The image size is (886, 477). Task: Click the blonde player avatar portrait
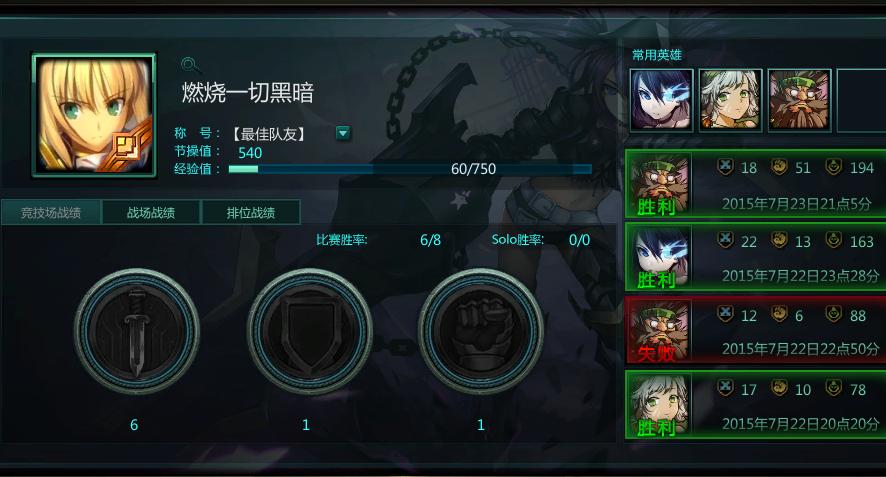pyautogui.click(x=94, y=115)
